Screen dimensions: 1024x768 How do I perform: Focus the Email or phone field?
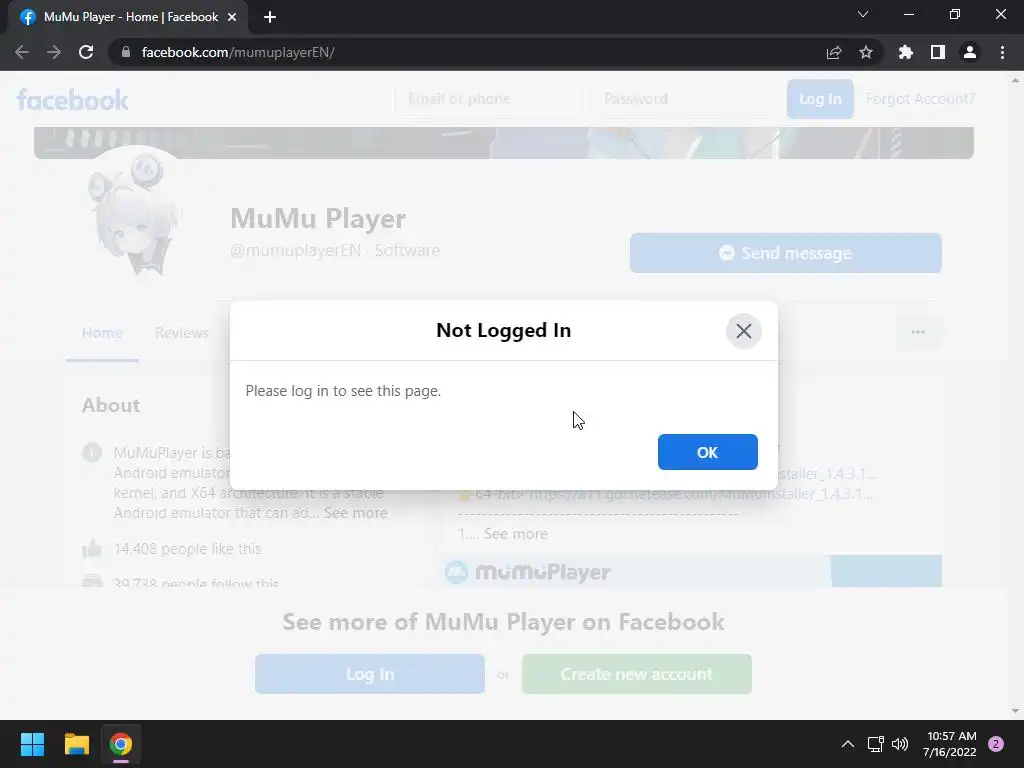pos(488,99)
